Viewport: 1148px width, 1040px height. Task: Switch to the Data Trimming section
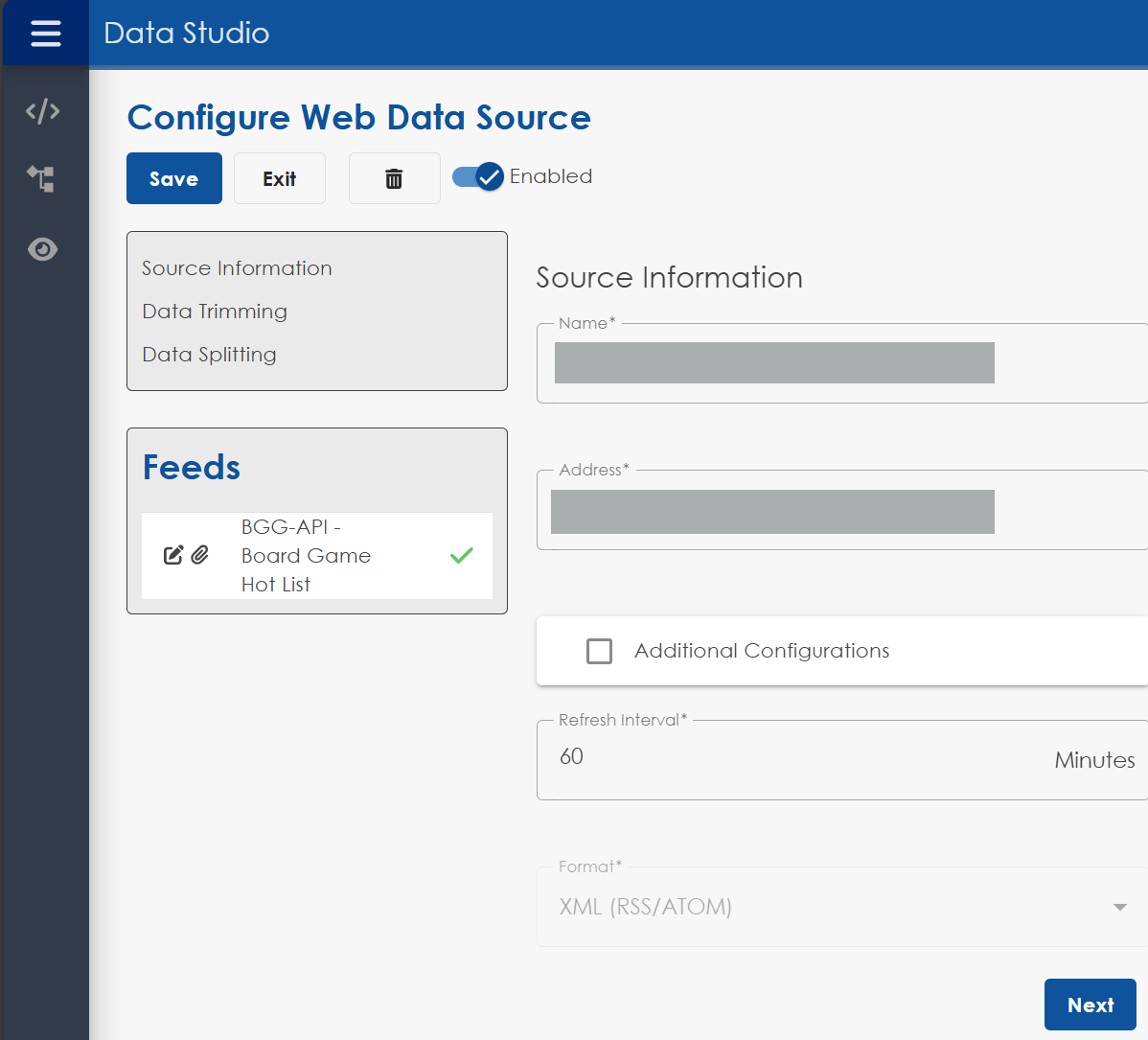pyautogui.click(x=214, y=312)
